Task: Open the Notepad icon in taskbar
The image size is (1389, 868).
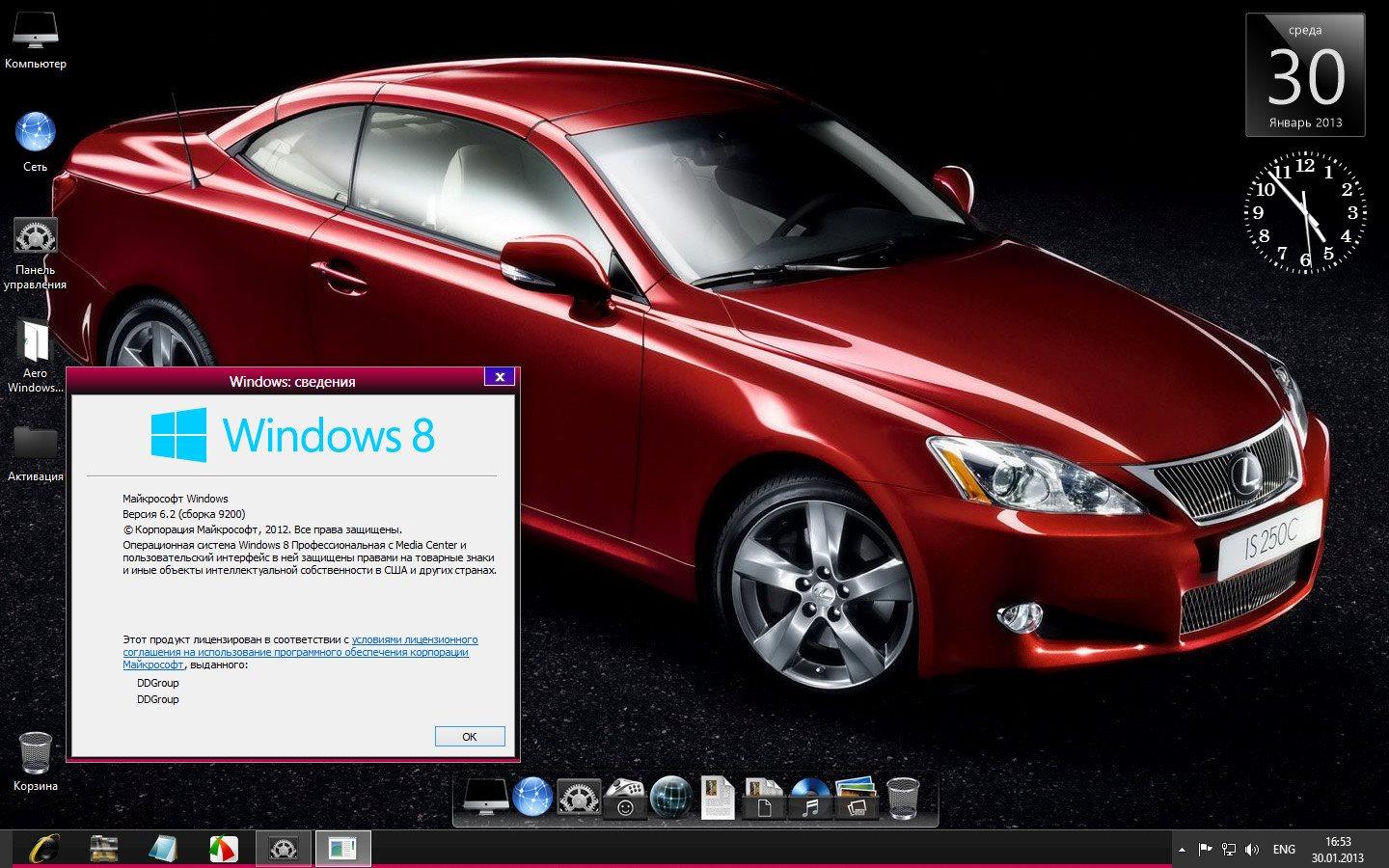Action: click(164, 848)
